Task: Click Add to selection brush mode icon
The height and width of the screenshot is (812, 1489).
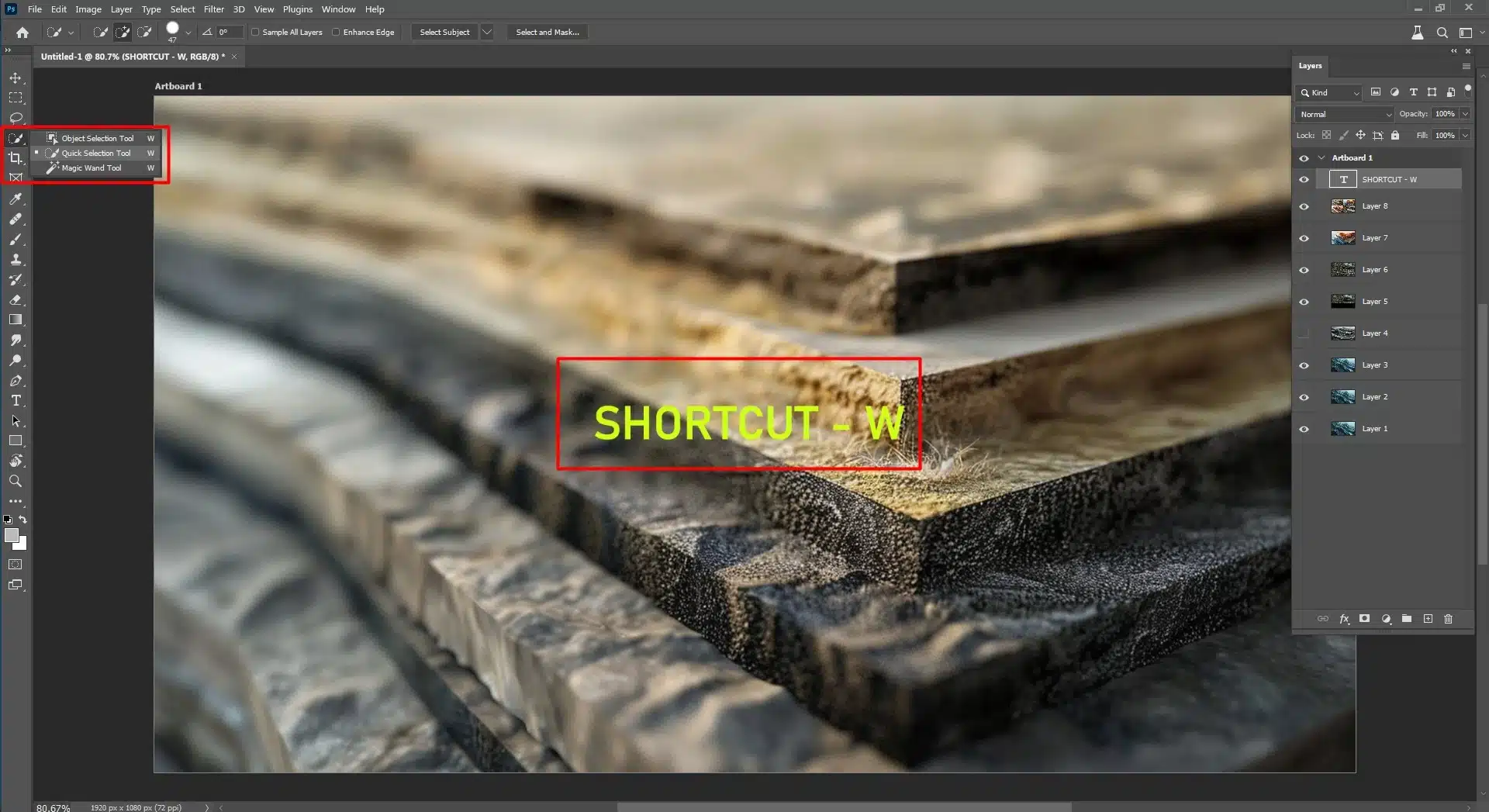Action: point(123,33)
